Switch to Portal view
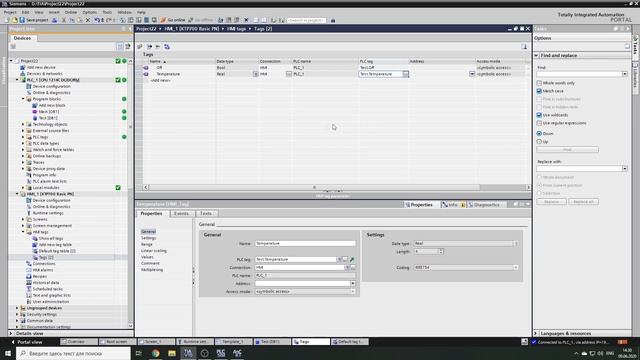640x360 pixels. [27, 342]
